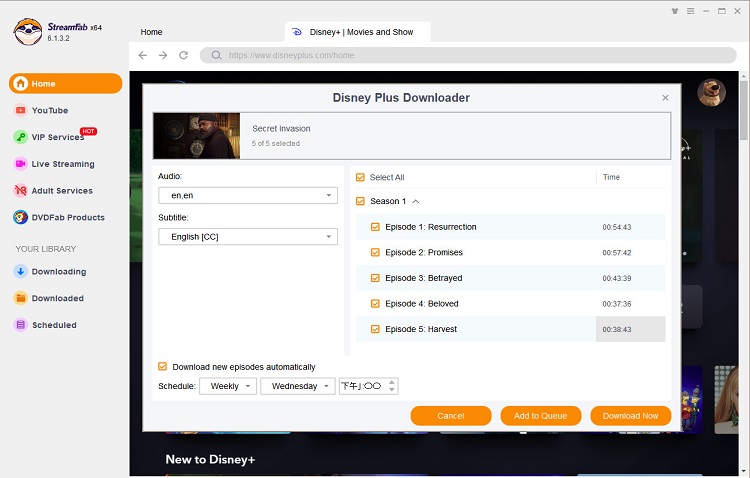Click the HOT badge on VIP Services
750x478 pixels.
pos(88,131)
